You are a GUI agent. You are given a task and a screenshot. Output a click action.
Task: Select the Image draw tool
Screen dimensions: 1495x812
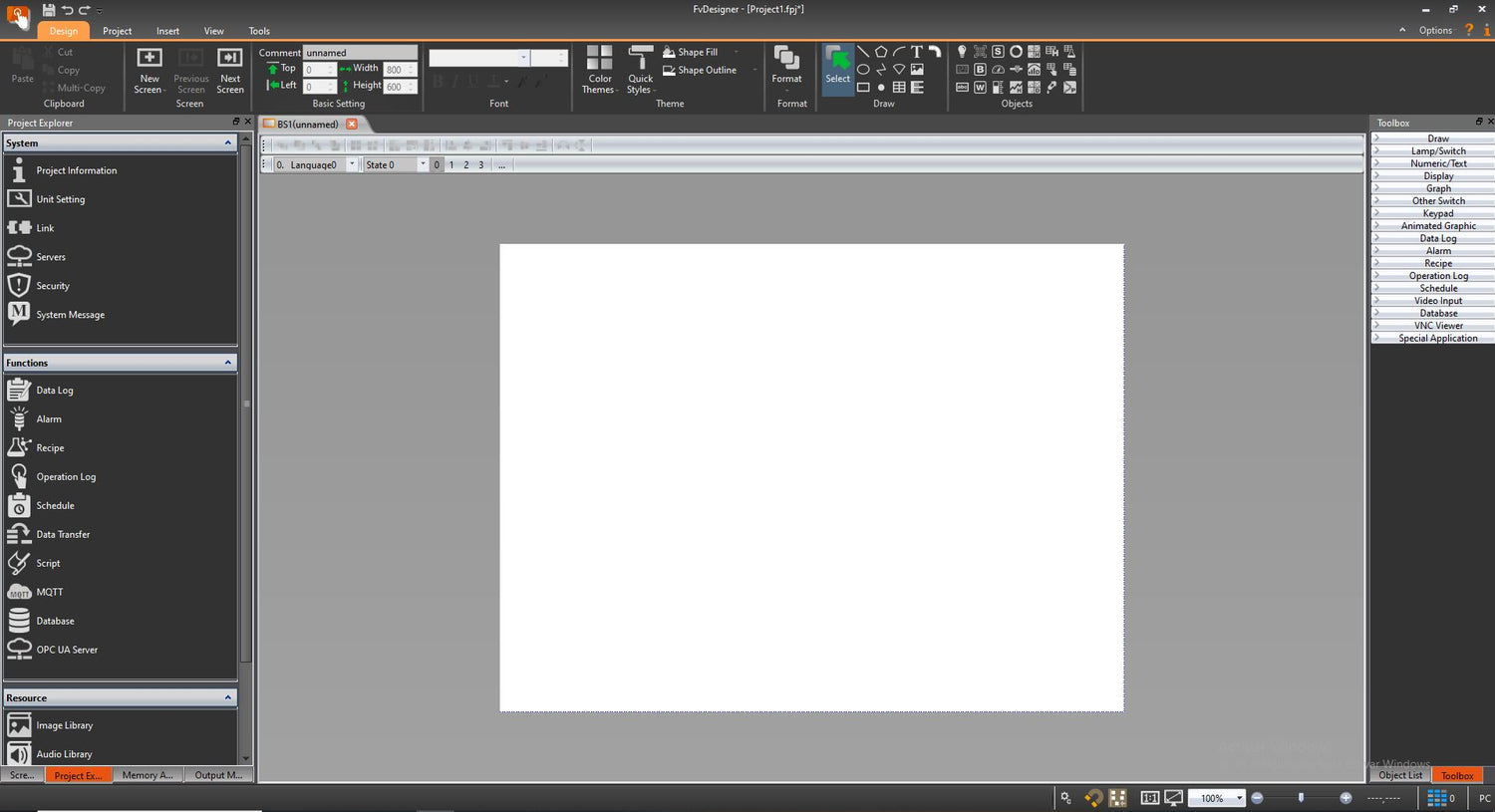[x=917, y=70]
